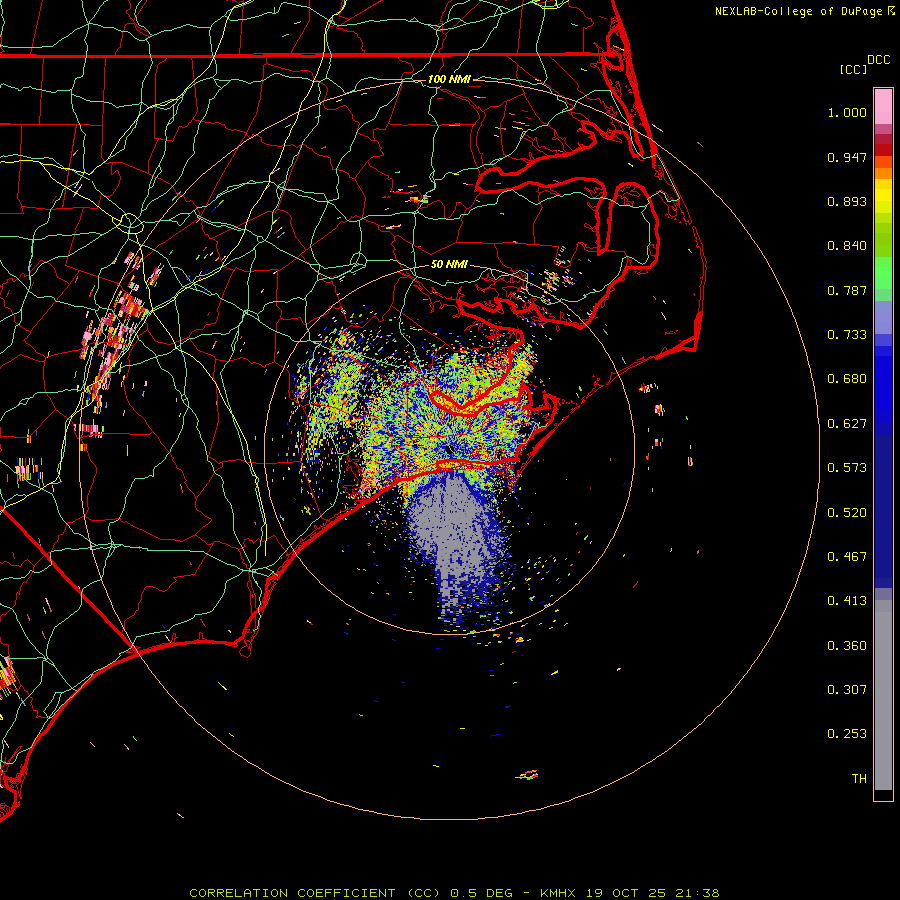Click the DCC legend title
This screenshot has height=900, width=900.
tap(878, 60)
